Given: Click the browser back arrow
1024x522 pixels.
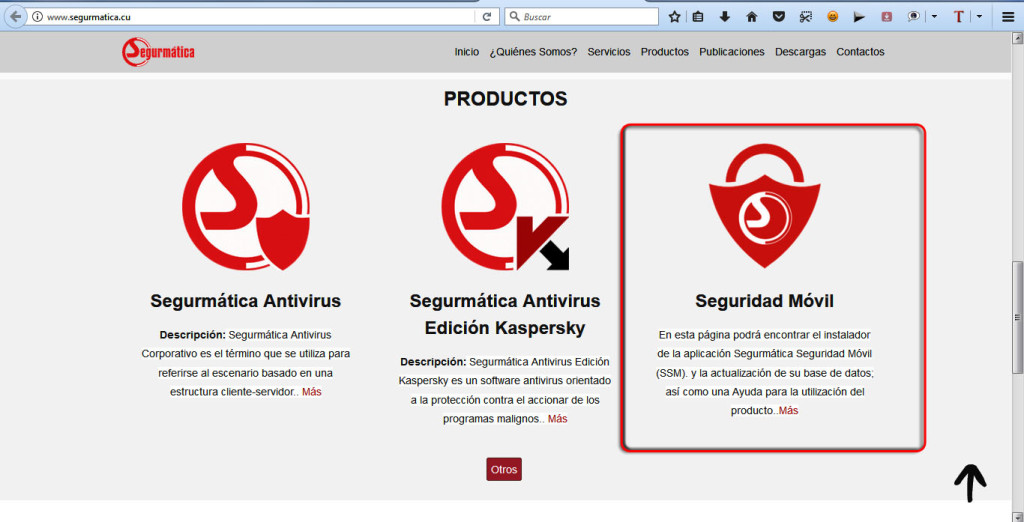Looking at the screenshot, I should pyautogui.click(x=15, y=17).
